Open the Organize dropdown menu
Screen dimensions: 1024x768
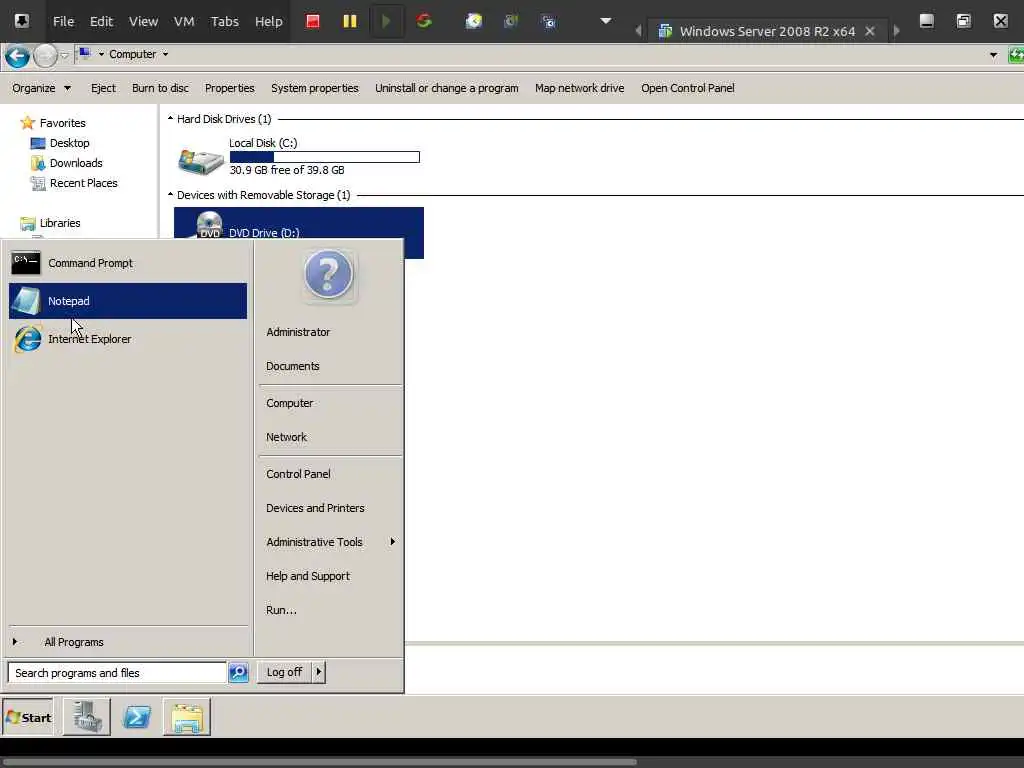click(x=41, y=88)
